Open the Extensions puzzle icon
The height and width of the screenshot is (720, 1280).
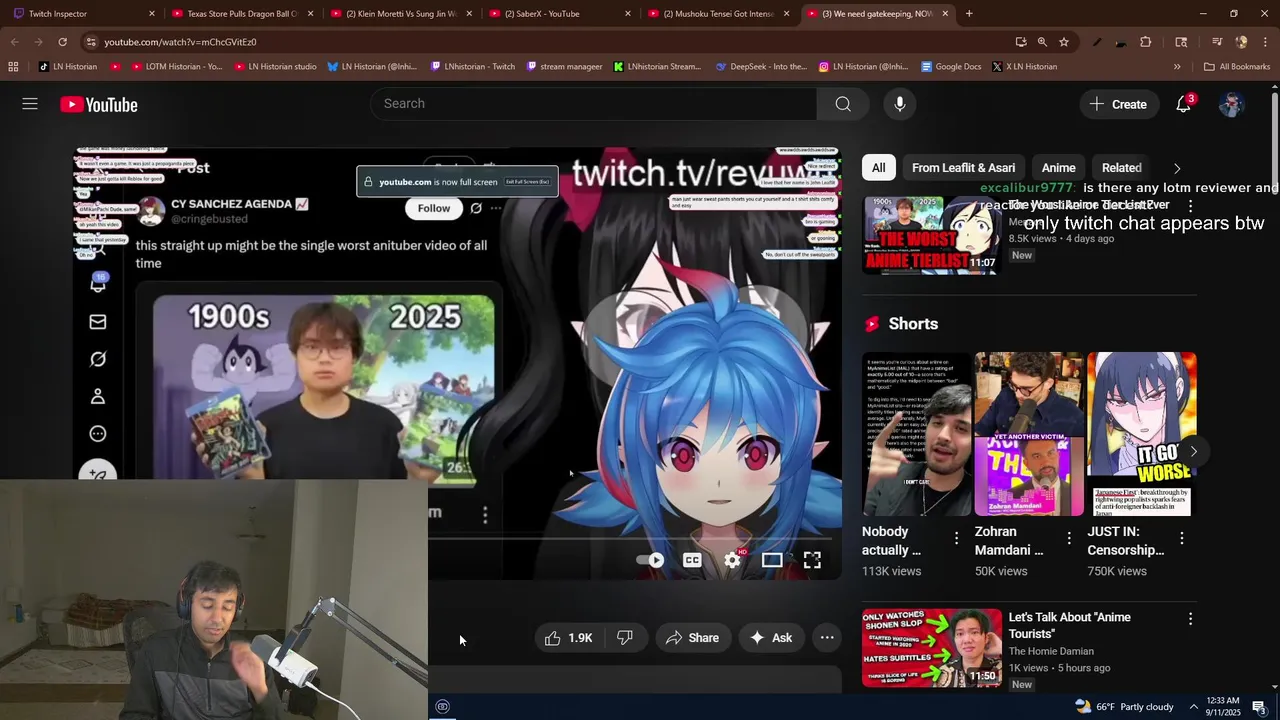[x=1146, y=42]
